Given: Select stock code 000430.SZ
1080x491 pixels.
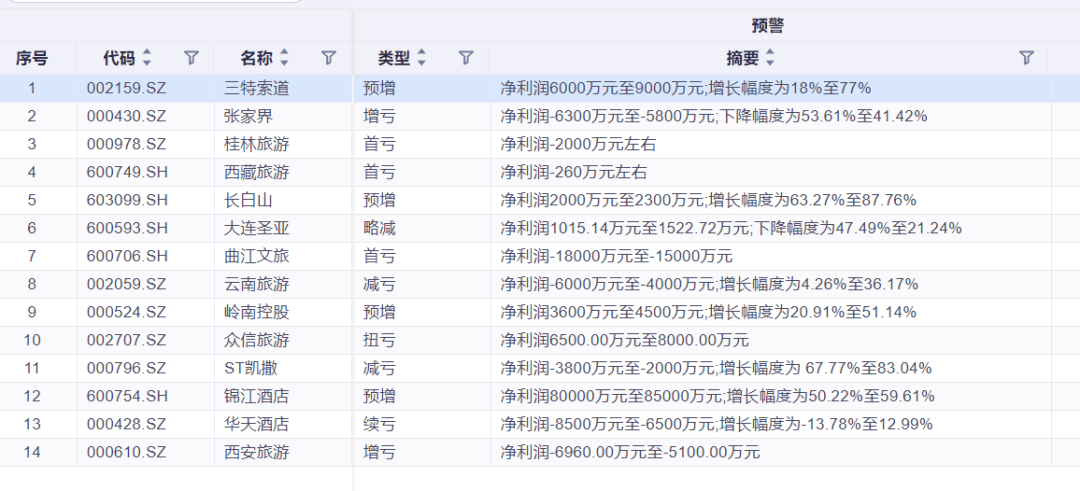Looking at the screenshot, I should pyautogui.click(x=127, y=116).
